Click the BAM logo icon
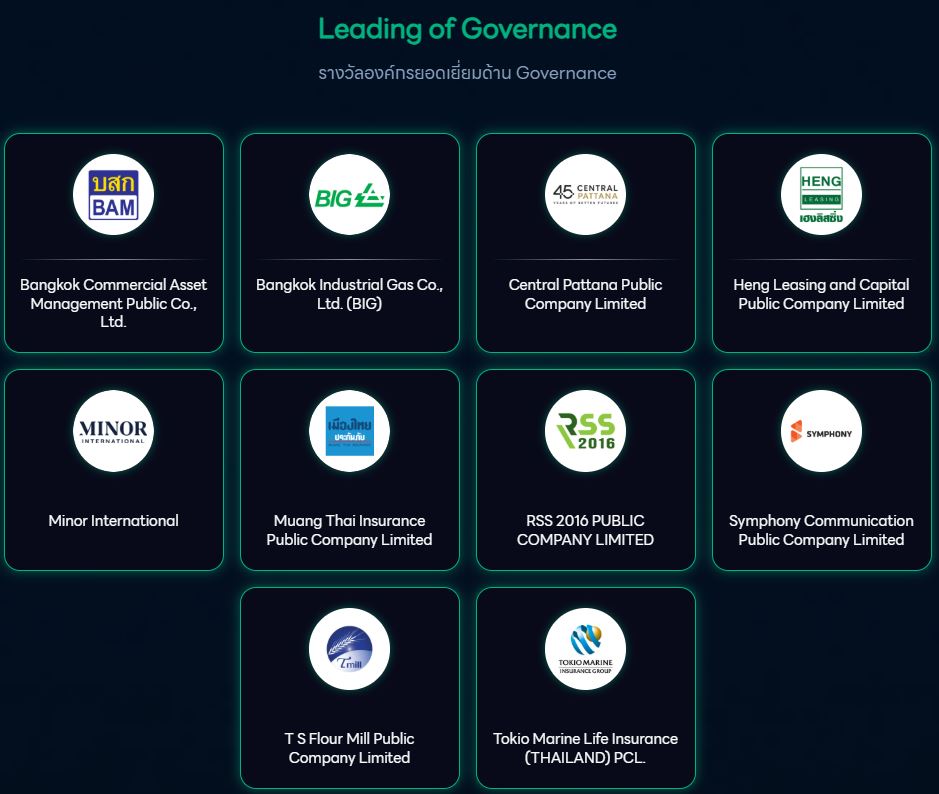This screenshot has width=939, height=794. 113,195
